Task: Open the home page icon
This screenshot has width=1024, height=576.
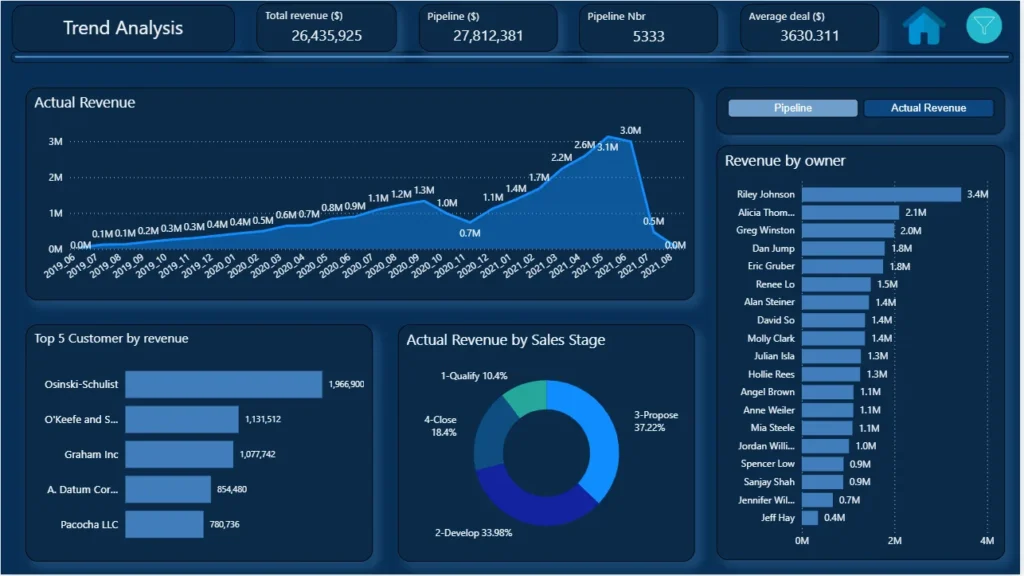Action: pos(923,27)
